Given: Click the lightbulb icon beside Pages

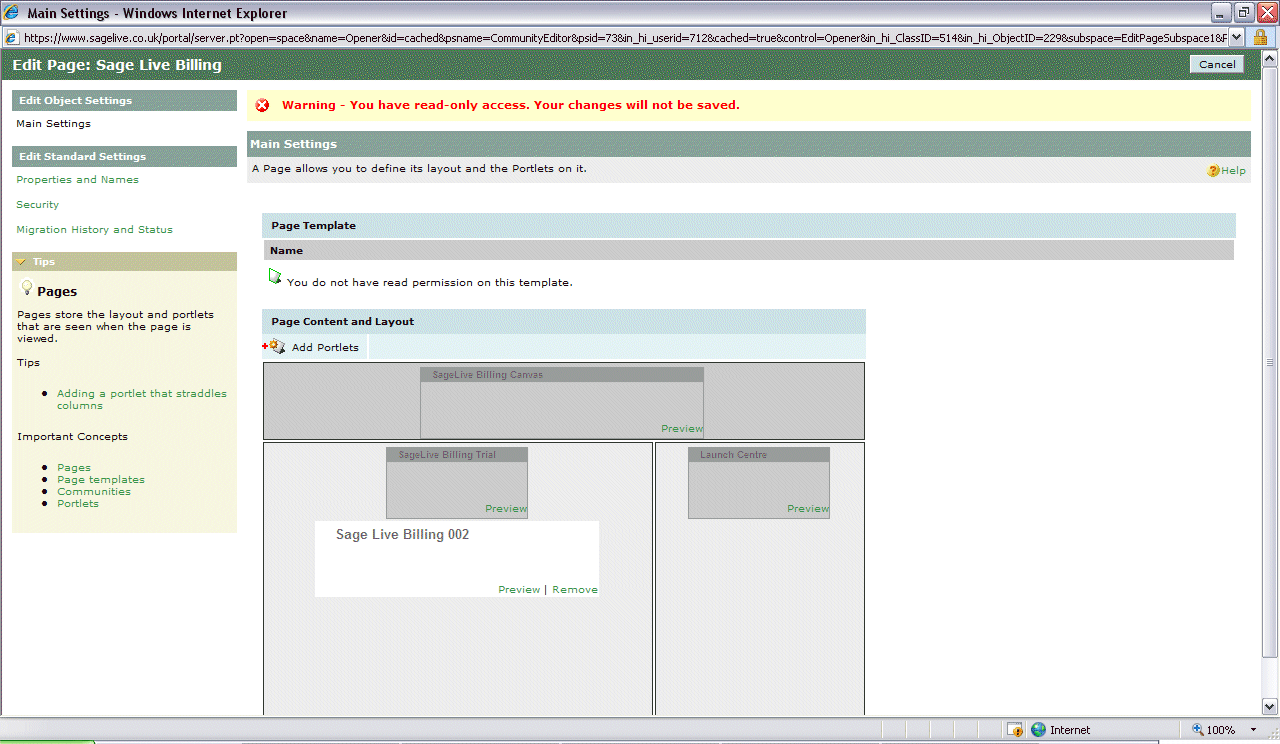Looking at the screenshot, I should click(26, 288).
